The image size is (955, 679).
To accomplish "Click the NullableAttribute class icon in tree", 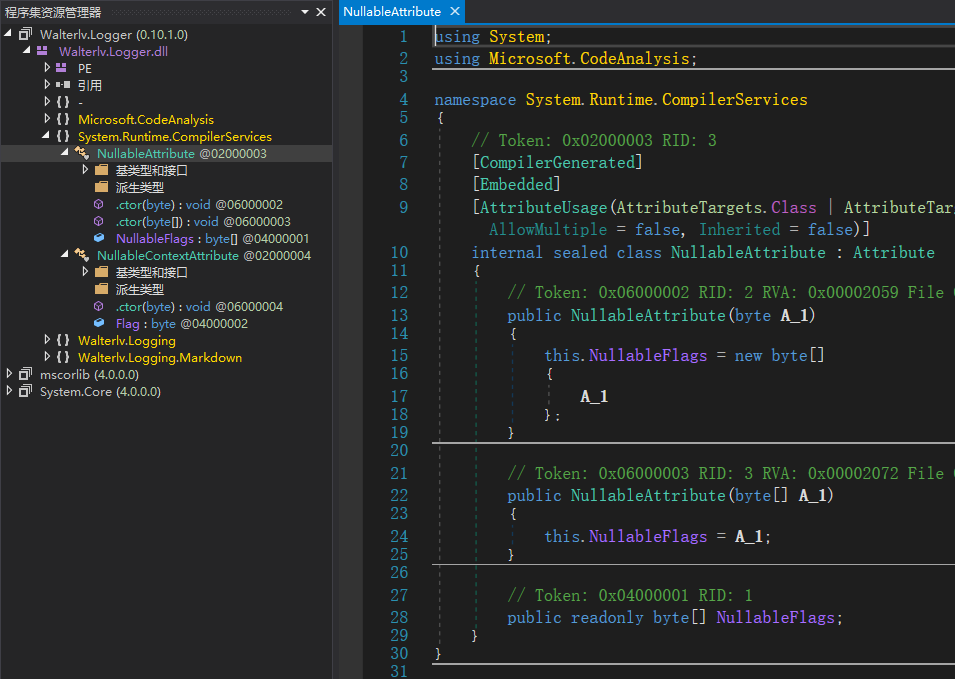I will [x=82, y=153].
